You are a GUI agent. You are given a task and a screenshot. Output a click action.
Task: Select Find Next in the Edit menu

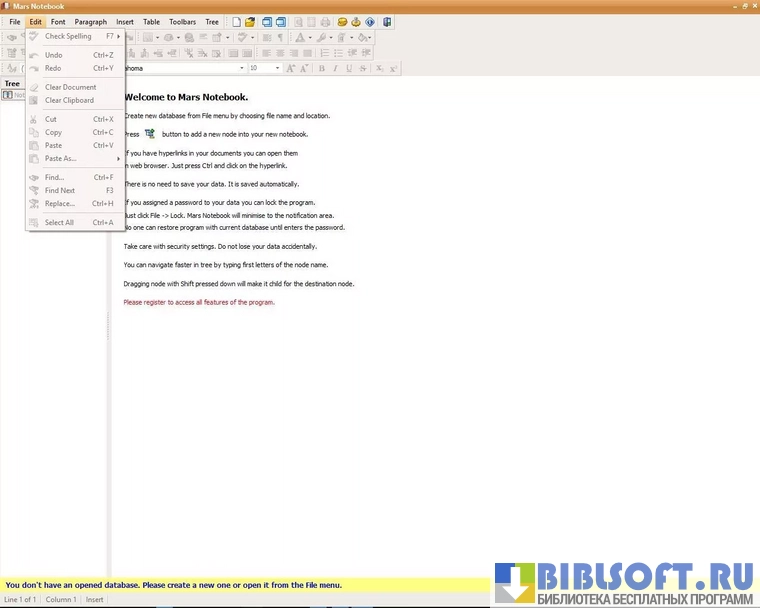coord(60,190)
